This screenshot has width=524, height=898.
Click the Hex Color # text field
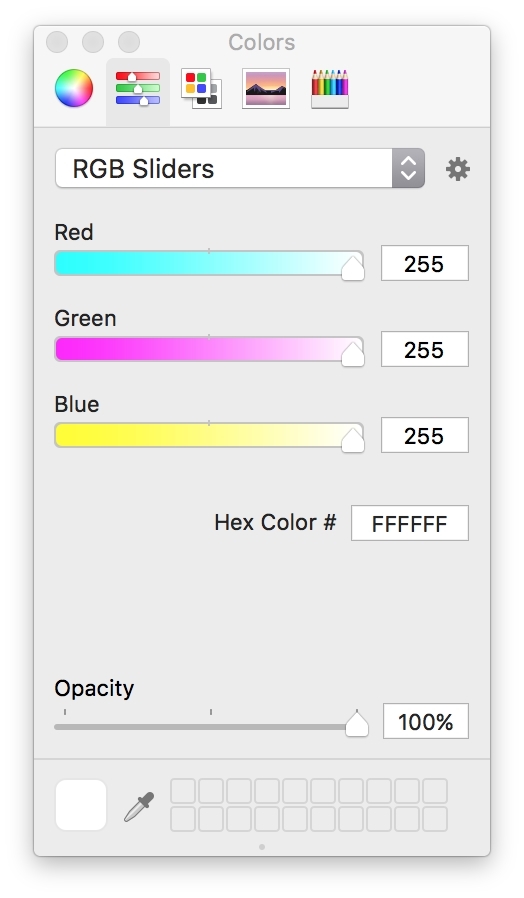tap(409, 523)
